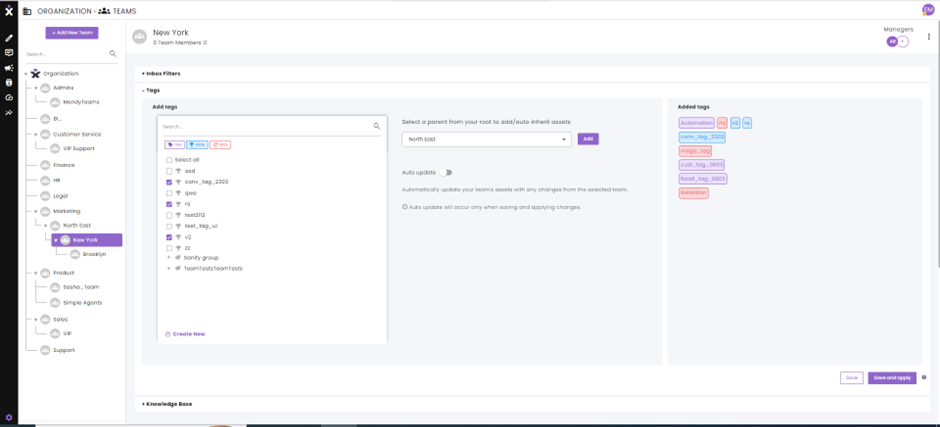Uncheck the conv_tag_2303 tag checkbox
This screenshot has height=427, width=940.
pyautogui.click(x=169, y=182)
